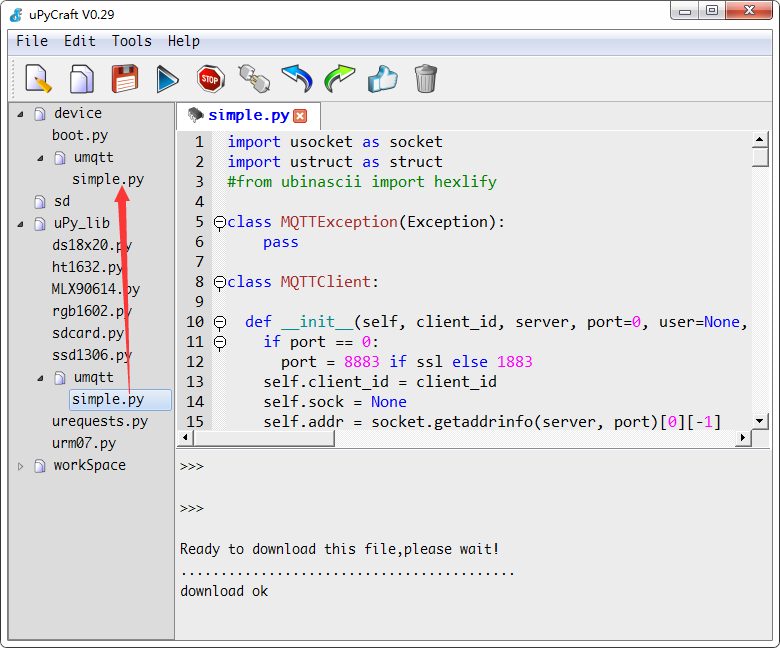Click the red Stop icon

[210, 79]
